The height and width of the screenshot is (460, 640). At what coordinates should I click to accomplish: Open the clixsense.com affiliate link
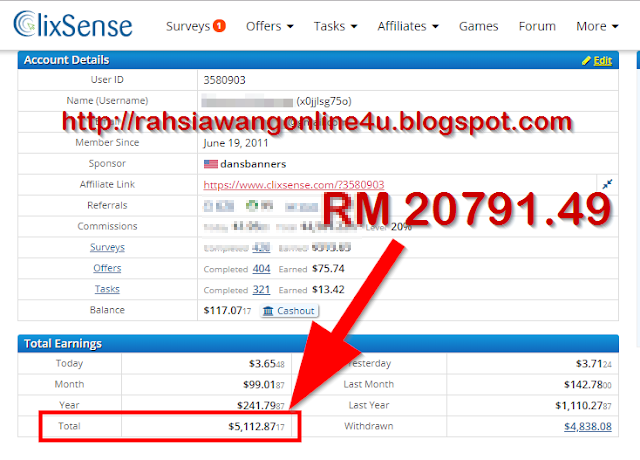294,185
